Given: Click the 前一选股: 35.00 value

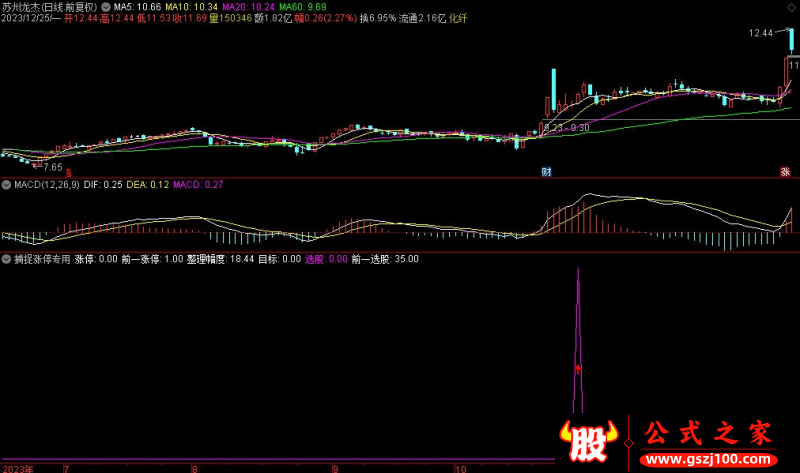Looking at the screenshot, I should [x=385, y=259].
